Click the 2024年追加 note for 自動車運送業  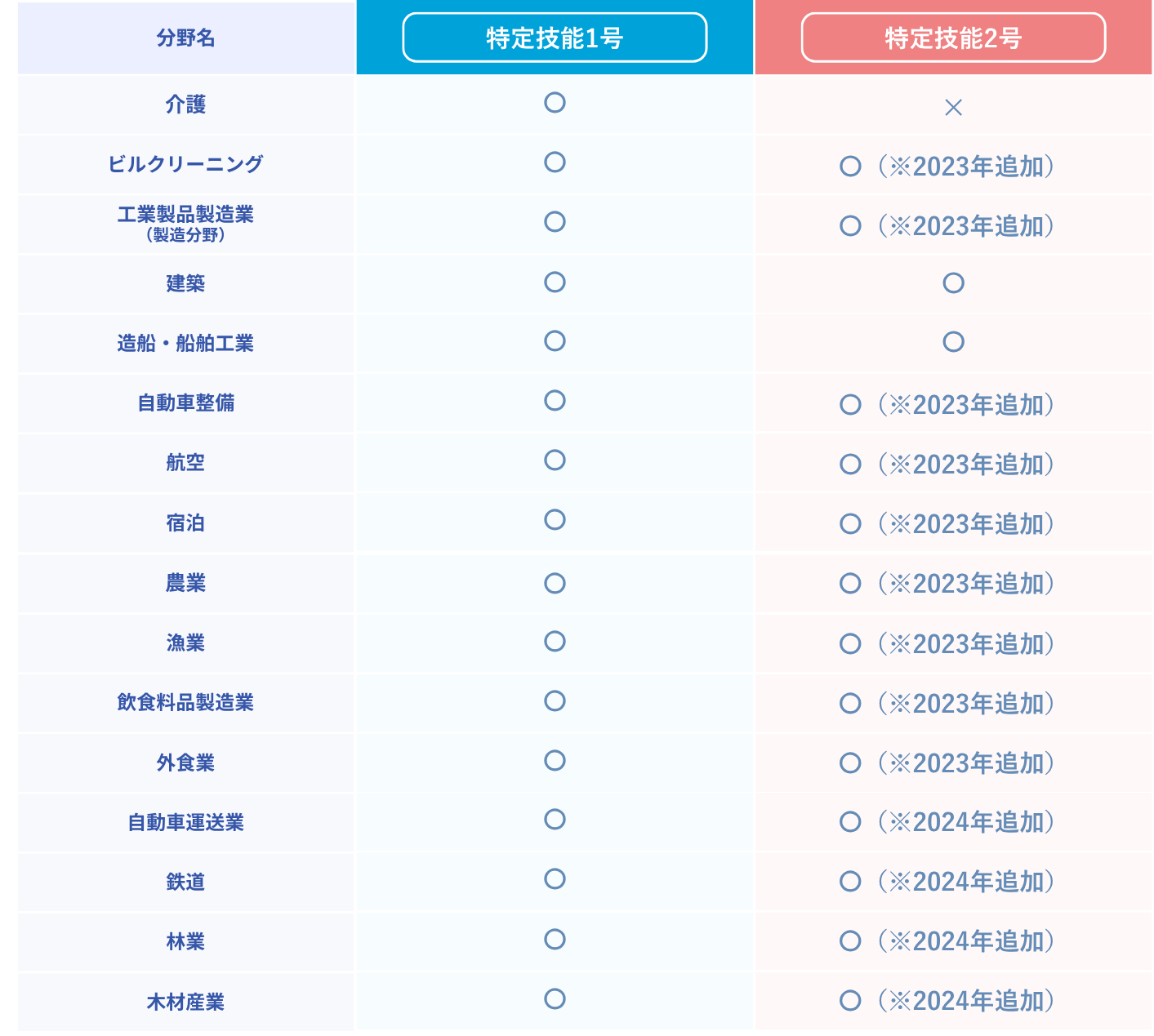click(966, 822)
